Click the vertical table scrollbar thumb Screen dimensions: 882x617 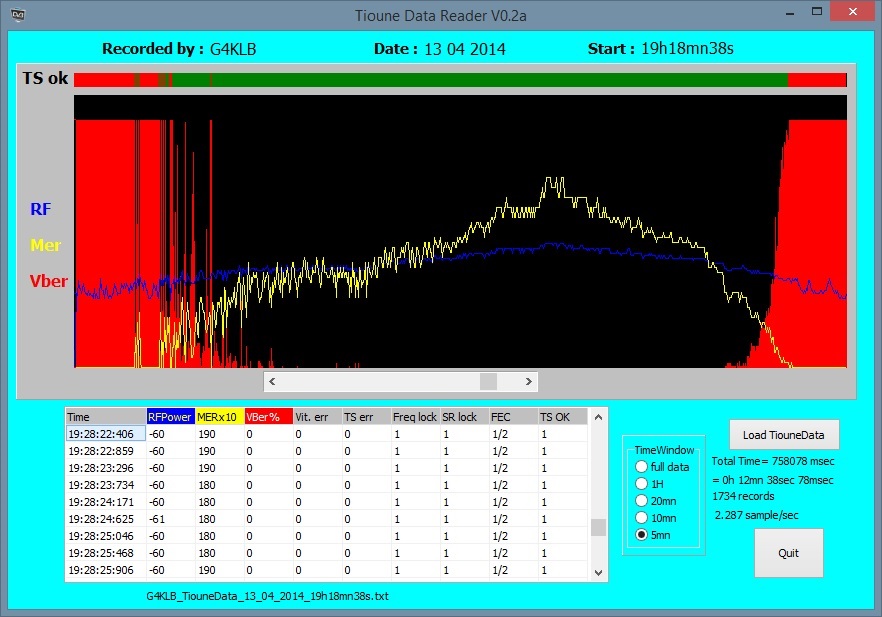click(x=598, y=527)
